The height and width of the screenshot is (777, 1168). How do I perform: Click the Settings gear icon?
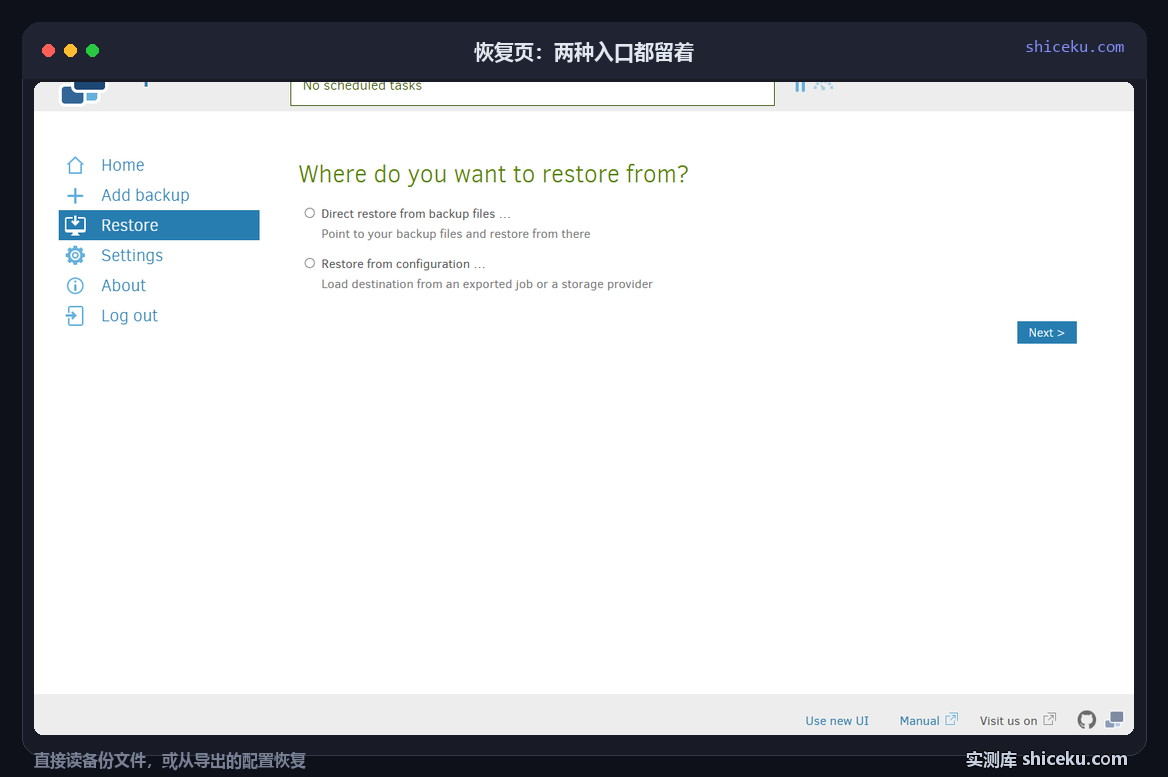pos(75,256)
